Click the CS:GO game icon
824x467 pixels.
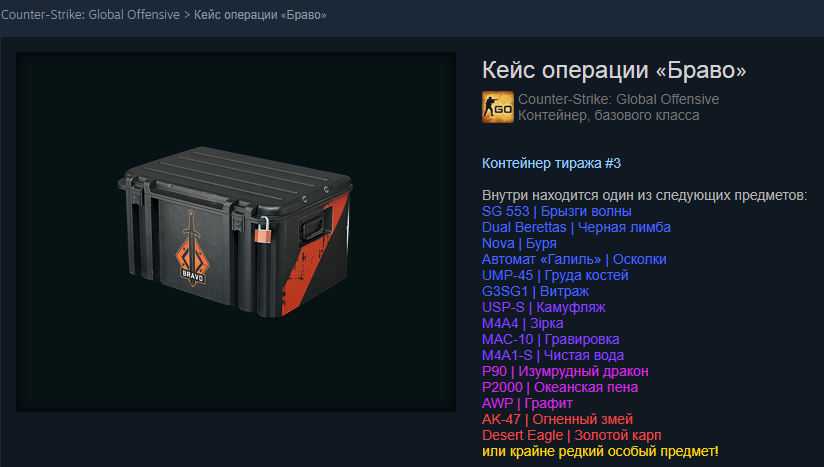tap(498, 107)
